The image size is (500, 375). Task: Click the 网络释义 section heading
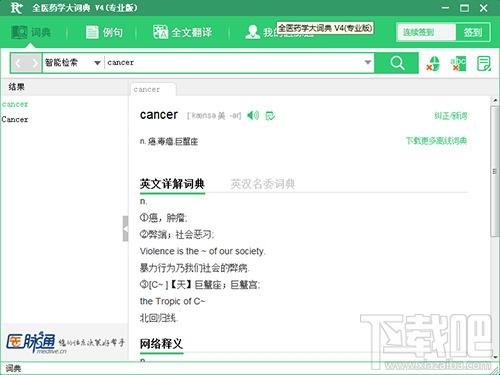pos(161,343)
